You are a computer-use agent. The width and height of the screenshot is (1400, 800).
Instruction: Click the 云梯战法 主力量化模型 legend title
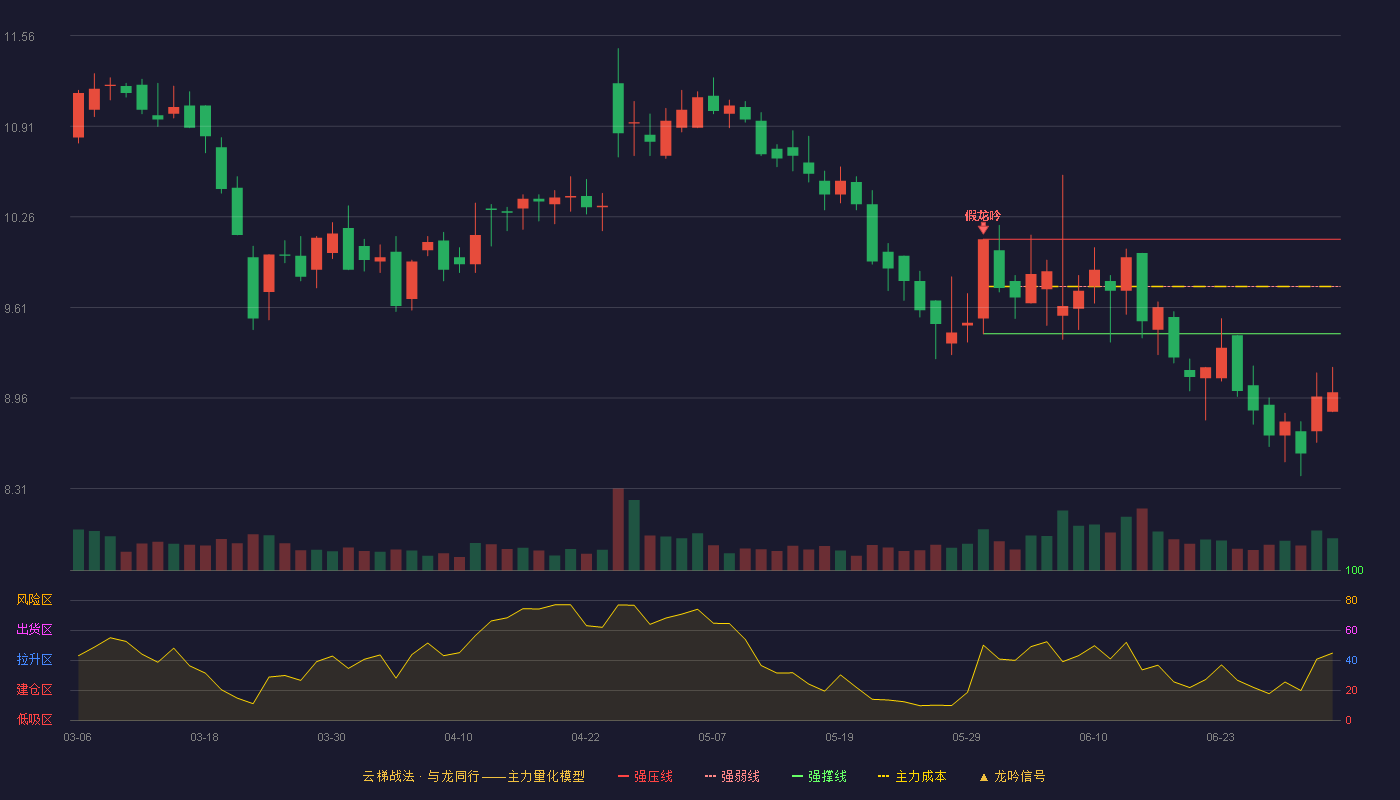coord(473,776)
